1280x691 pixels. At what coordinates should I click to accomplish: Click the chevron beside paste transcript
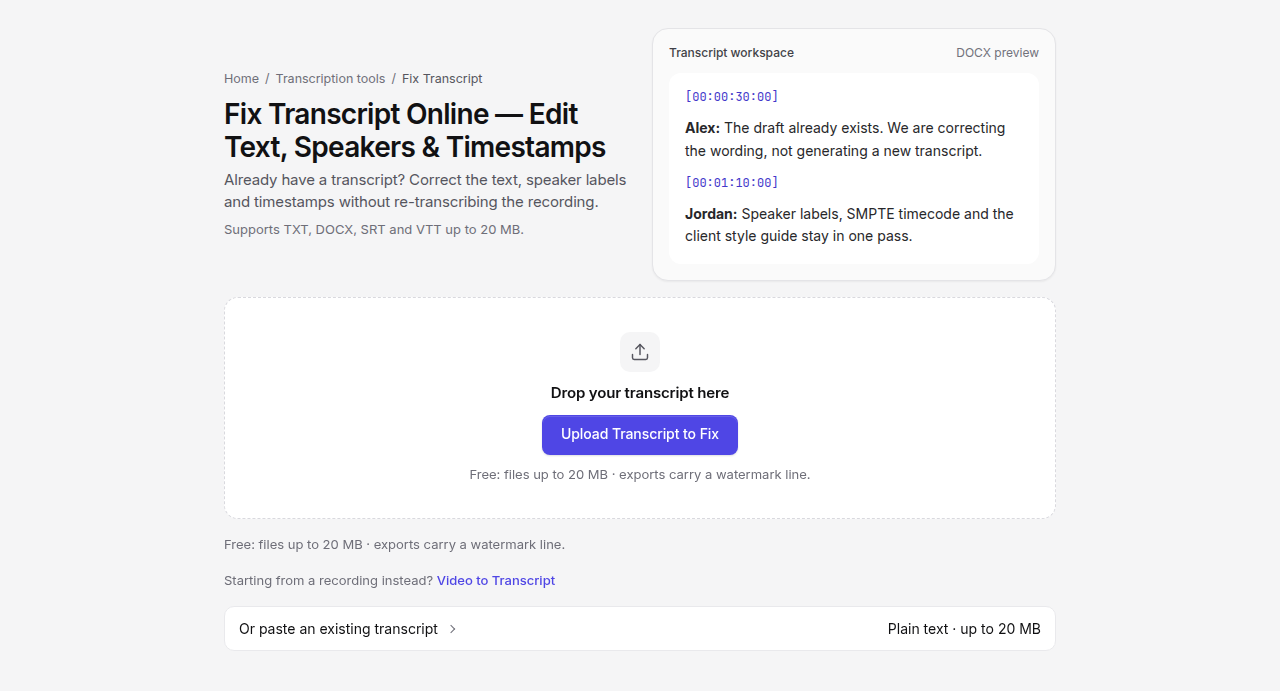point(452,629)
